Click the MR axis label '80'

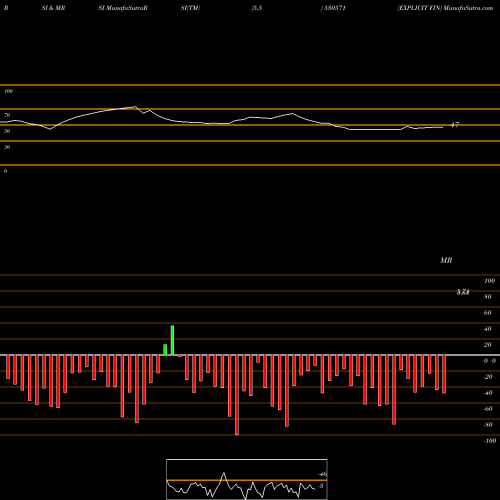click(x=488, y=297)
